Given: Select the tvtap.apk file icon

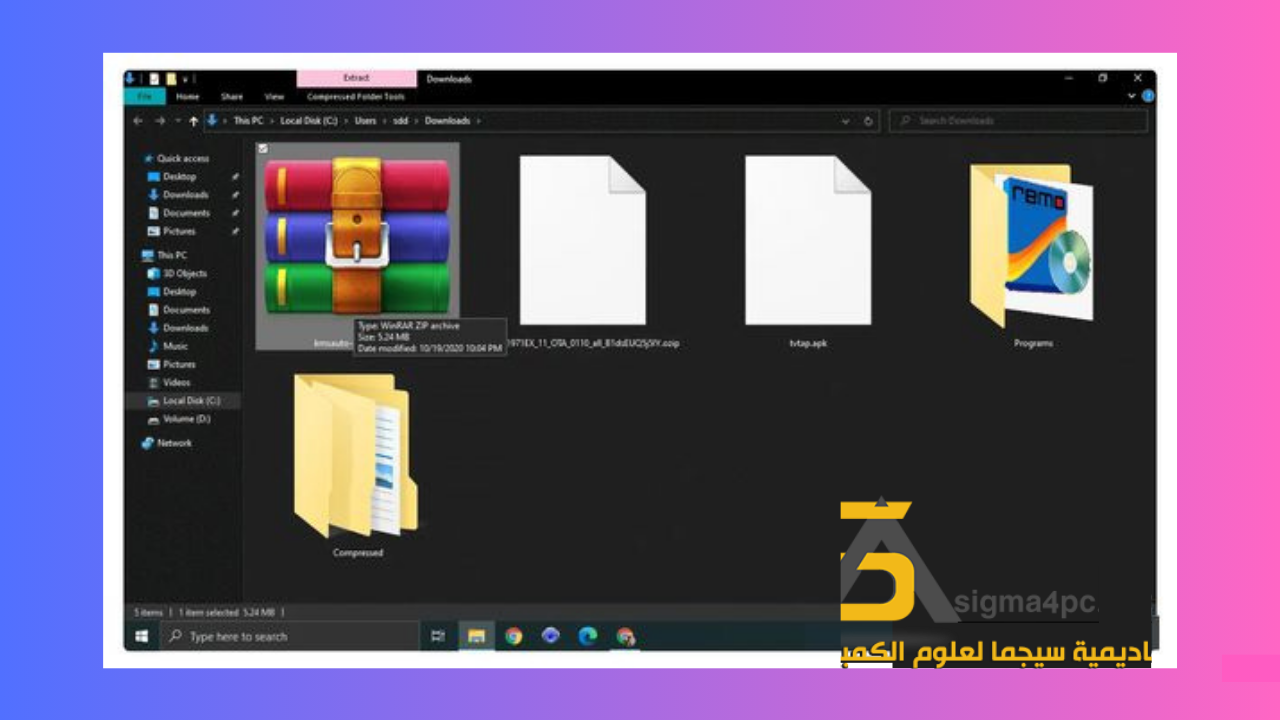Looking at the screenshot, I should (x=807, y=240).
